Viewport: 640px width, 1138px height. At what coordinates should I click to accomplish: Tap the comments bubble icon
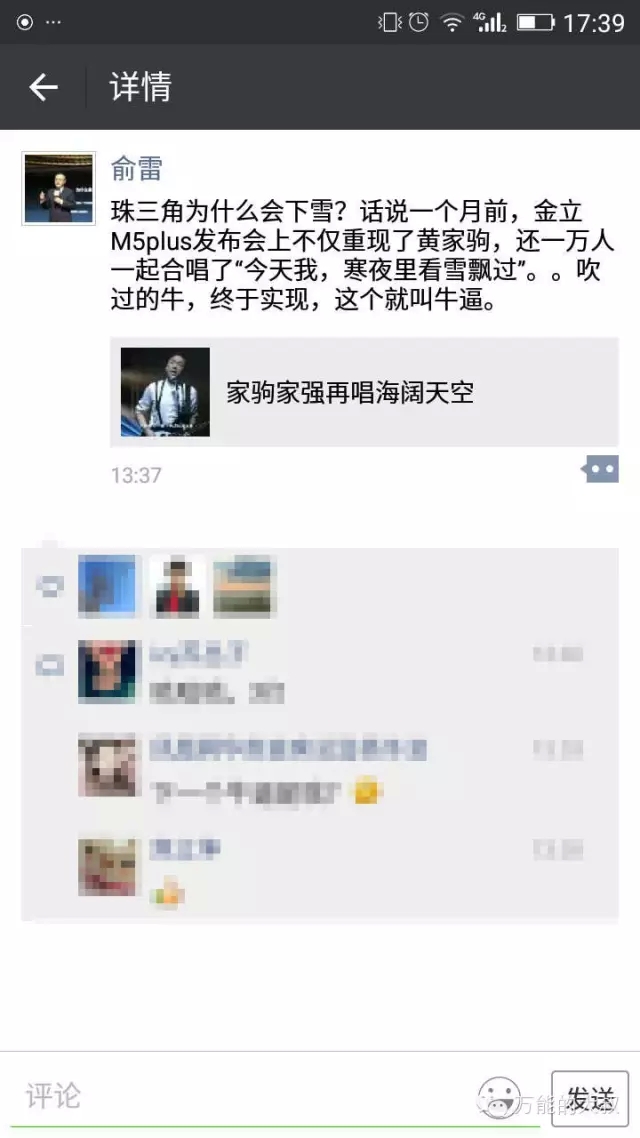tap(49, 665)
